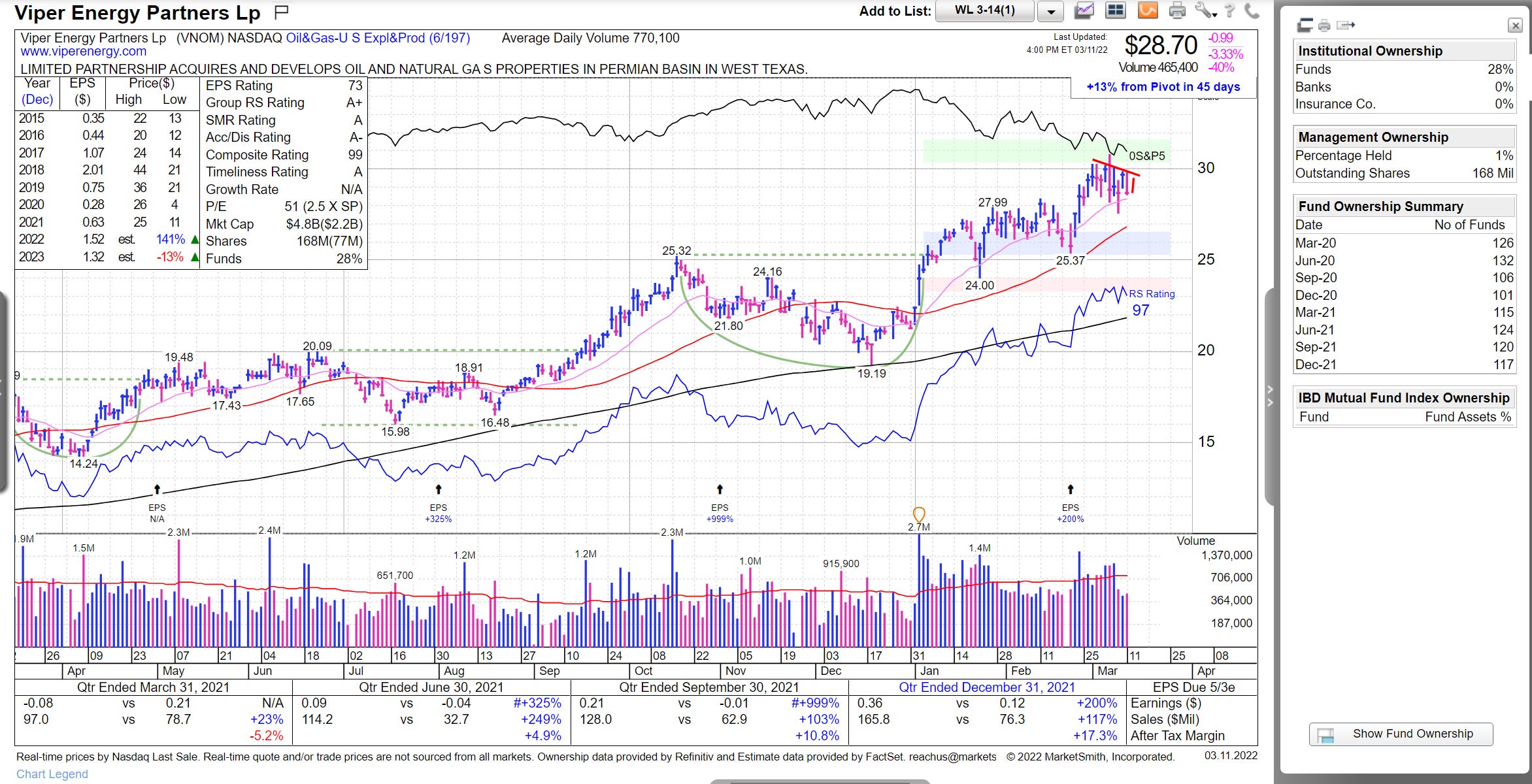Click the Fund Ownership Summary header

pyautogui.click(x=1404, y=206)
